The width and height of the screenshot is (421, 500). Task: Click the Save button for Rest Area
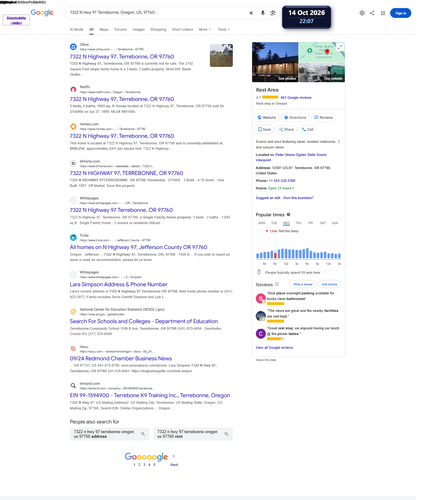[264, 129]
